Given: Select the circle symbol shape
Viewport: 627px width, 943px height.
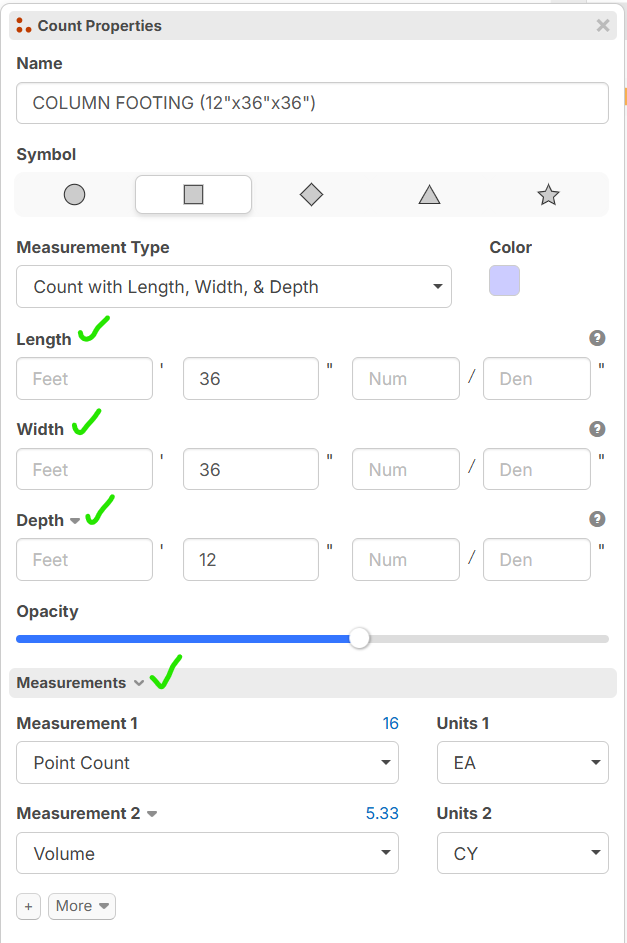Looking at the screenshot, I should (x=74, y=195).
